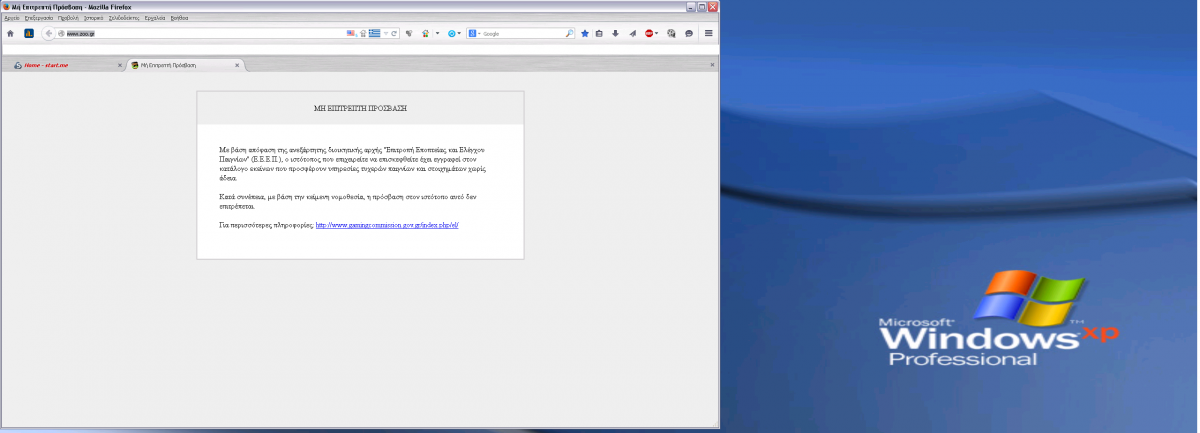The width and height of the screenshot is (1200, 433).
Task: Click the red Adblock stop-sign icon
Action: (649, 33)
